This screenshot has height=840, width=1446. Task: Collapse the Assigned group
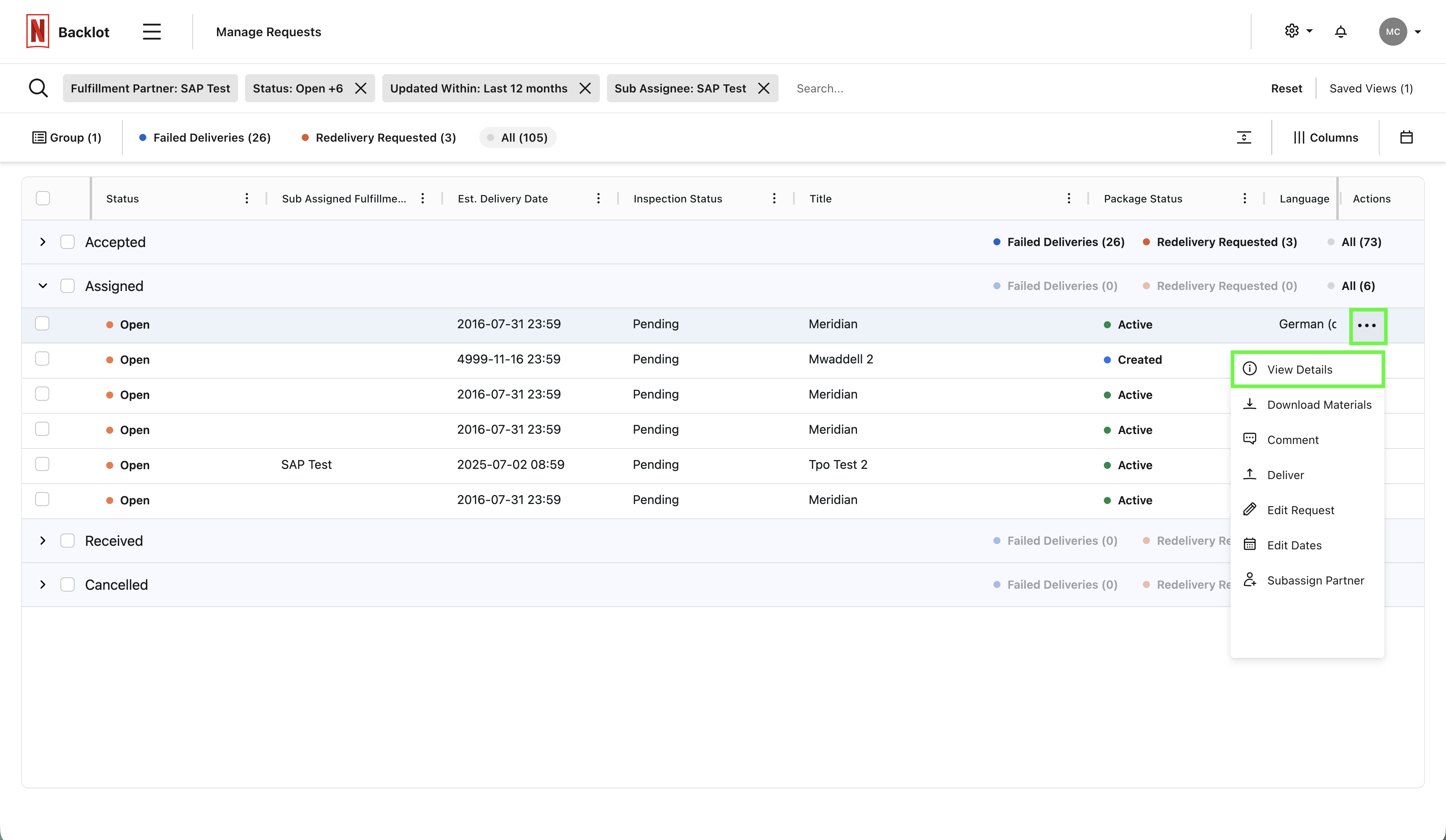pos(43,286)
